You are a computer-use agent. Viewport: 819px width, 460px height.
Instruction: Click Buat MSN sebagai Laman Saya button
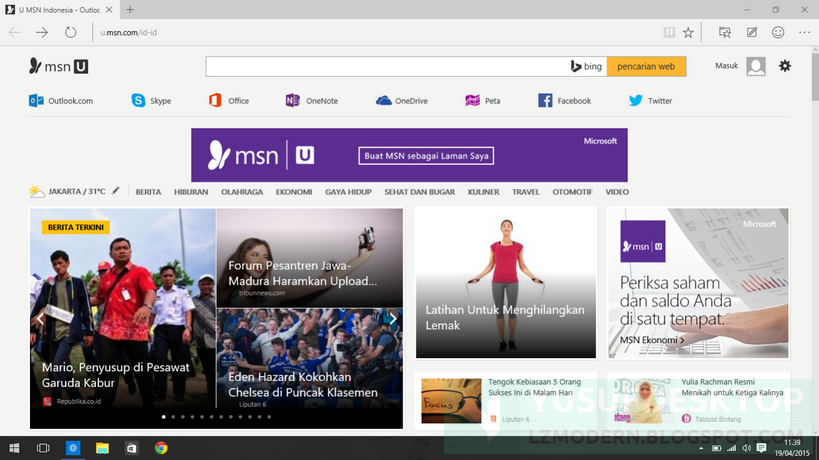tap(426, 156)
